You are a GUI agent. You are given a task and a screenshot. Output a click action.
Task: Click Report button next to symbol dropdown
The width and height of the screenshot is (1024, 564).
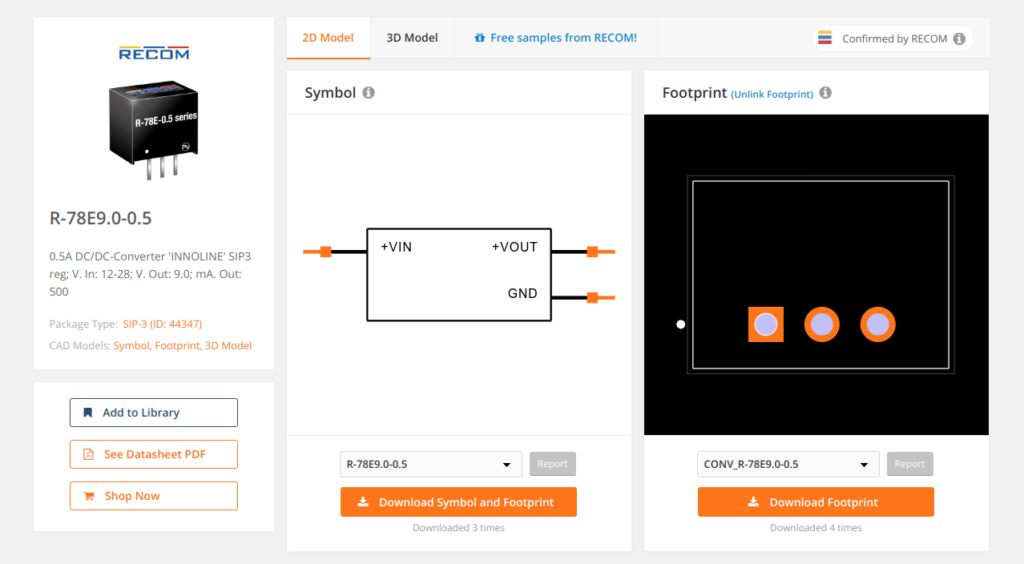point(552,464)
